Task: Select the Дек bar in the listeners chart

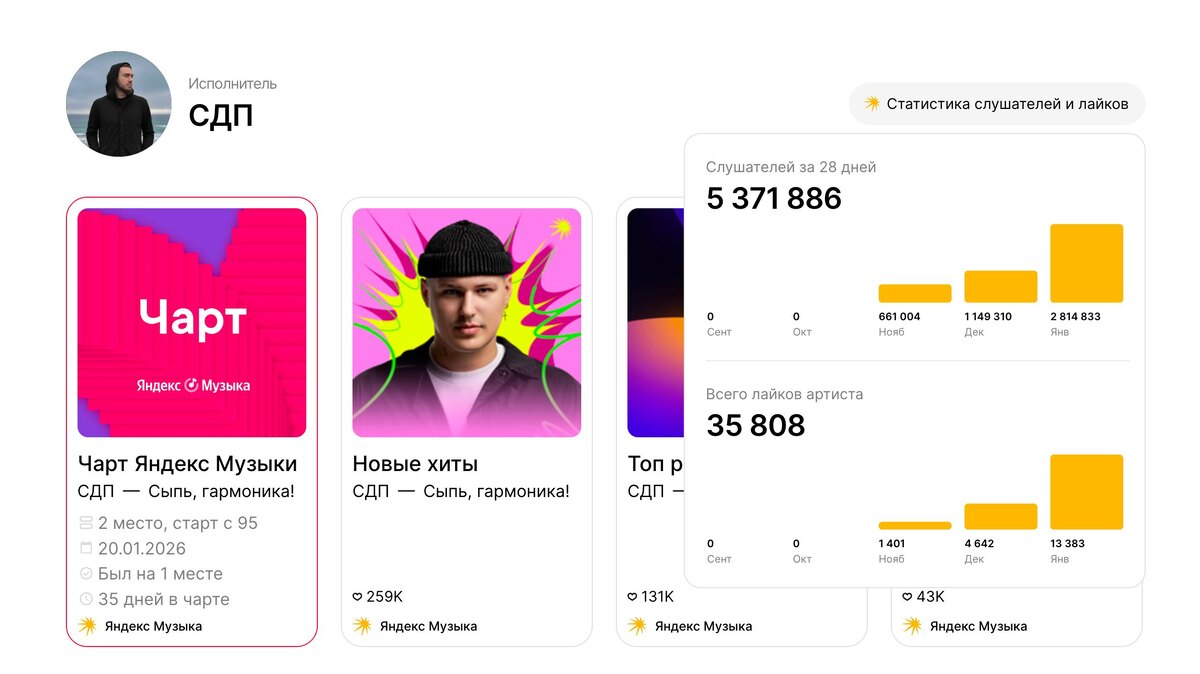Action: [x=1000, y=286]
